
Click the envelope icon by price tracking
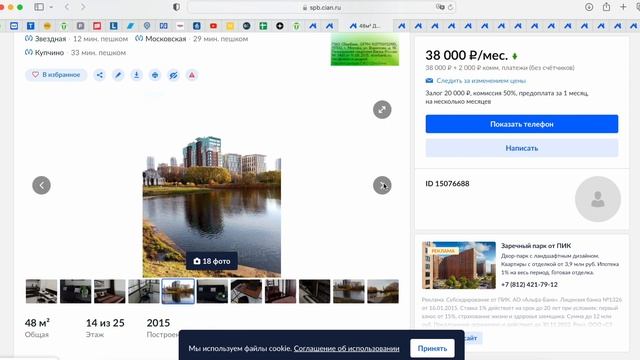(x=429, y=81)
